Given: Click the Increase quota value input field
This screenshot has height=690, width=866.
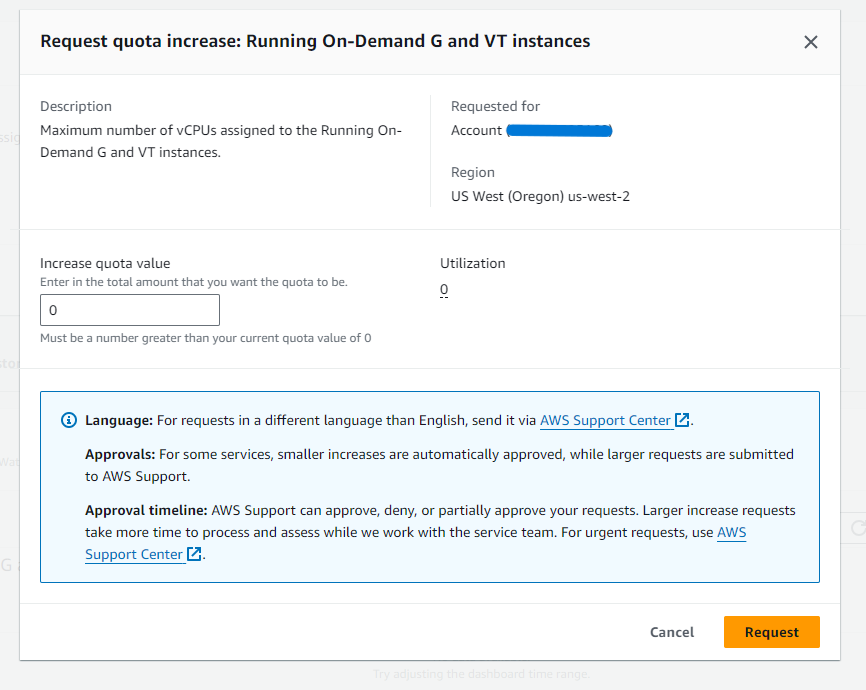Looking at the screenshot, I should click(130, 310).
